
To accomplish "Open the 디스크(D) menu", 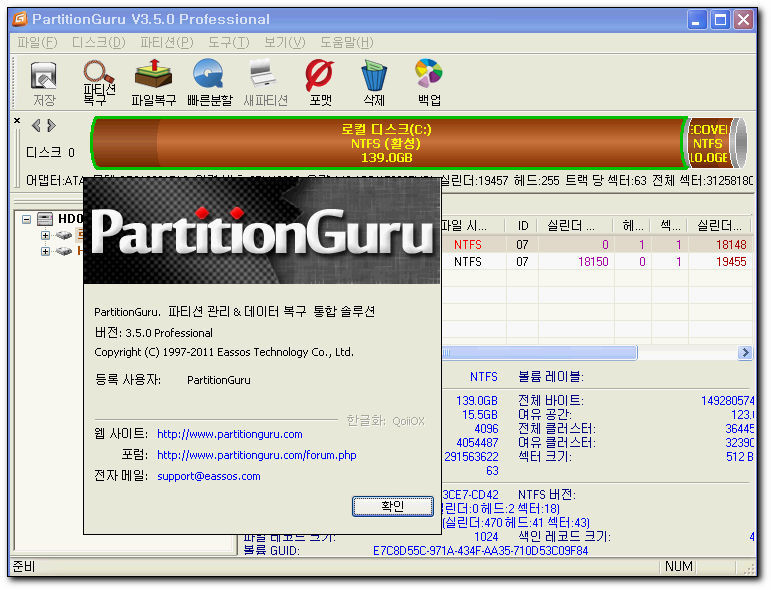I will (x=99, y=43).
